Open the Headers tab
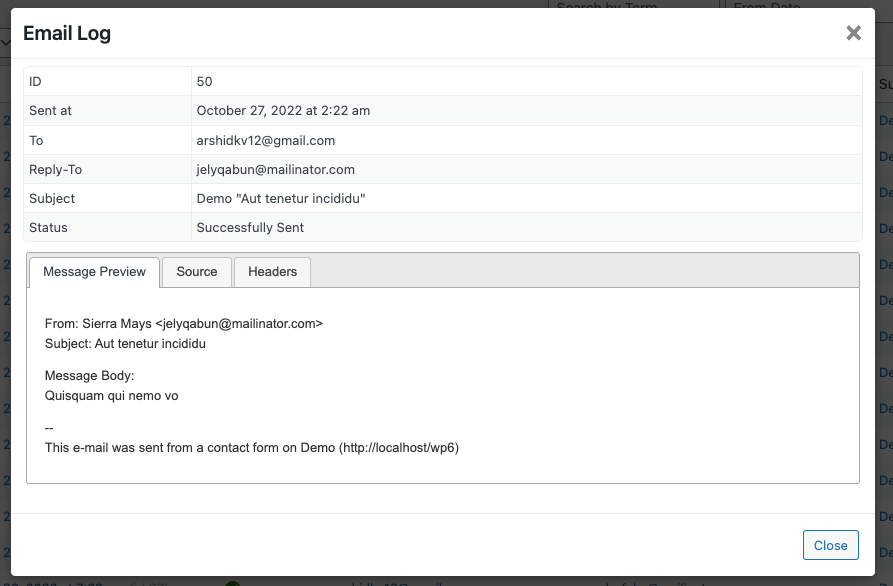Screen dimensions: 893x586 (272, 272)
